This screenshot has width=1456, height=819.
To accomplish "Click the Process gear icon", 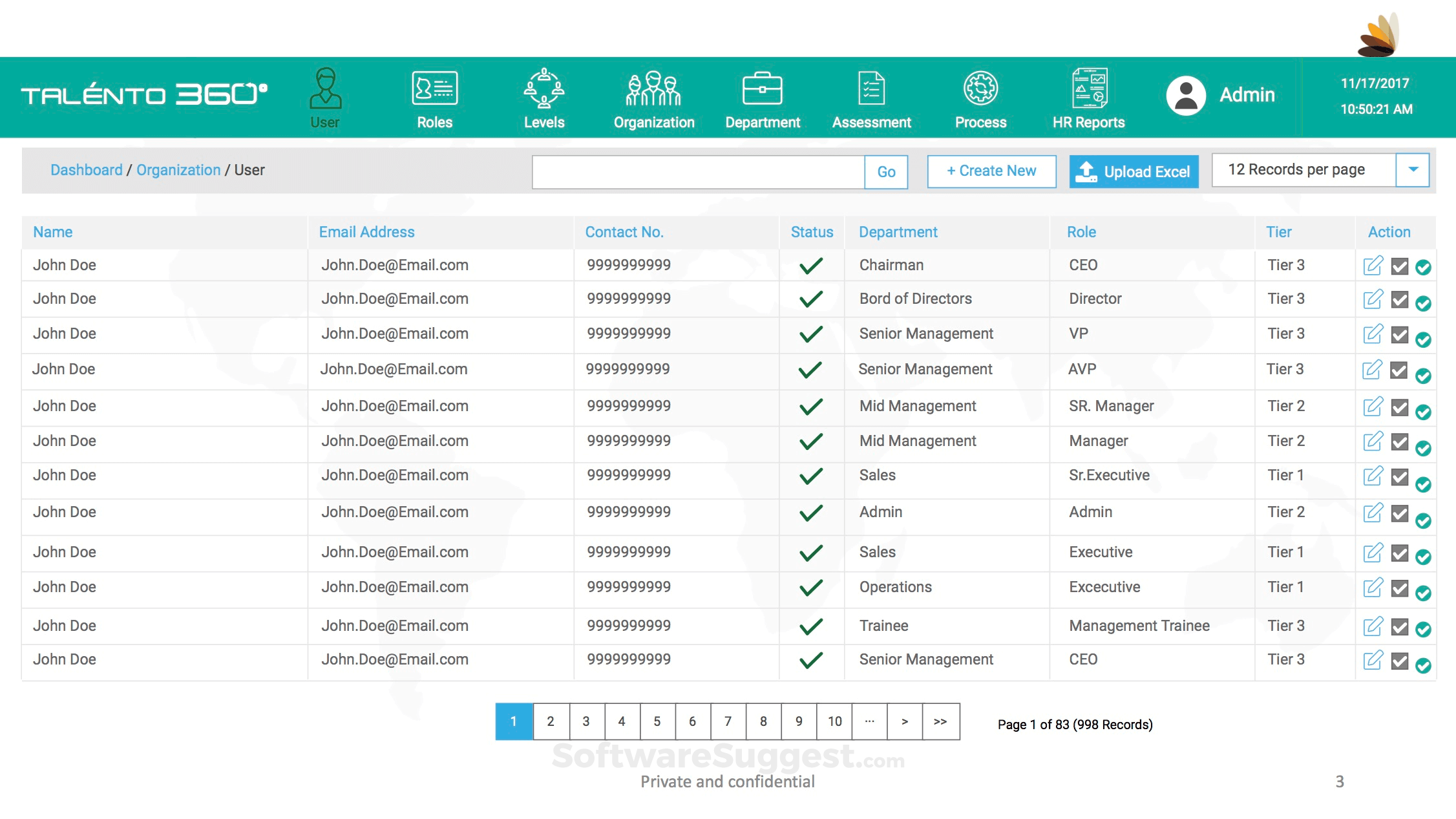I will click(980, 89).
